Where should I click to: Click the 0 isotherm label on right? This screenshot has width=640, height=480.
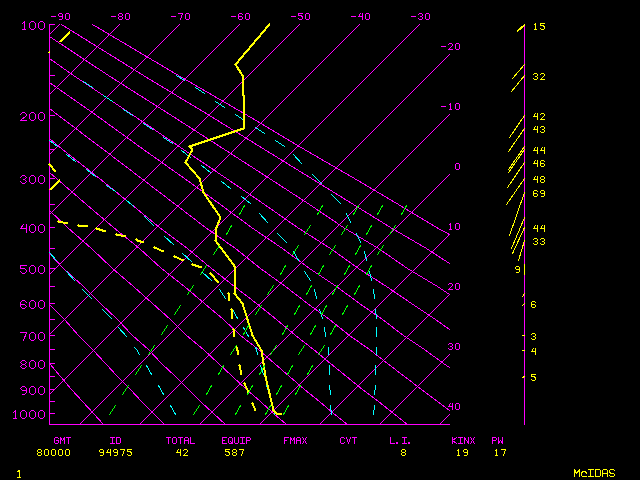[457, 167]
